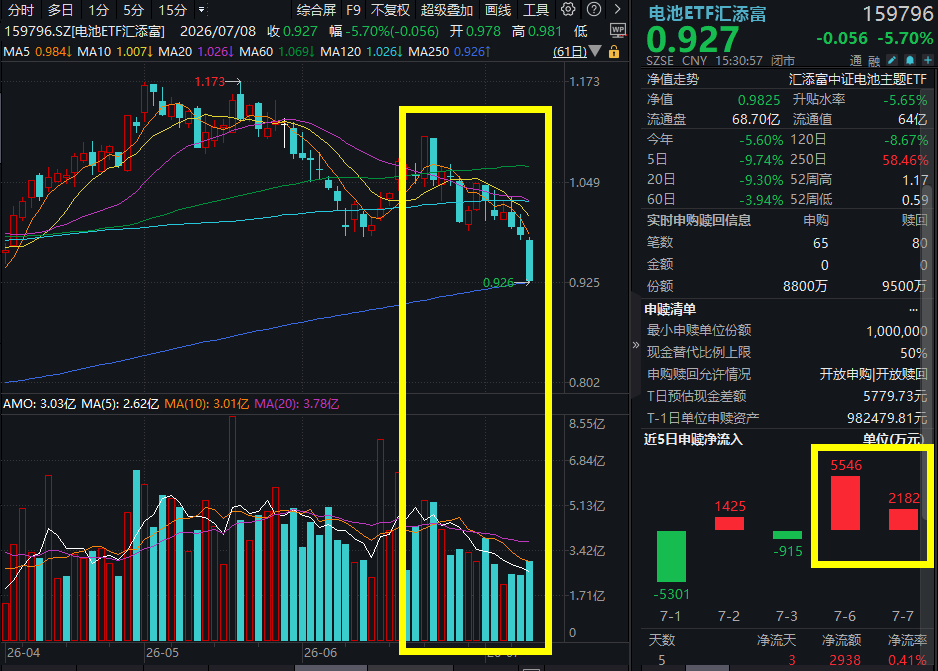
Task: Click 7-6 net inflow bar 5546
Action: tap(845, 502)
